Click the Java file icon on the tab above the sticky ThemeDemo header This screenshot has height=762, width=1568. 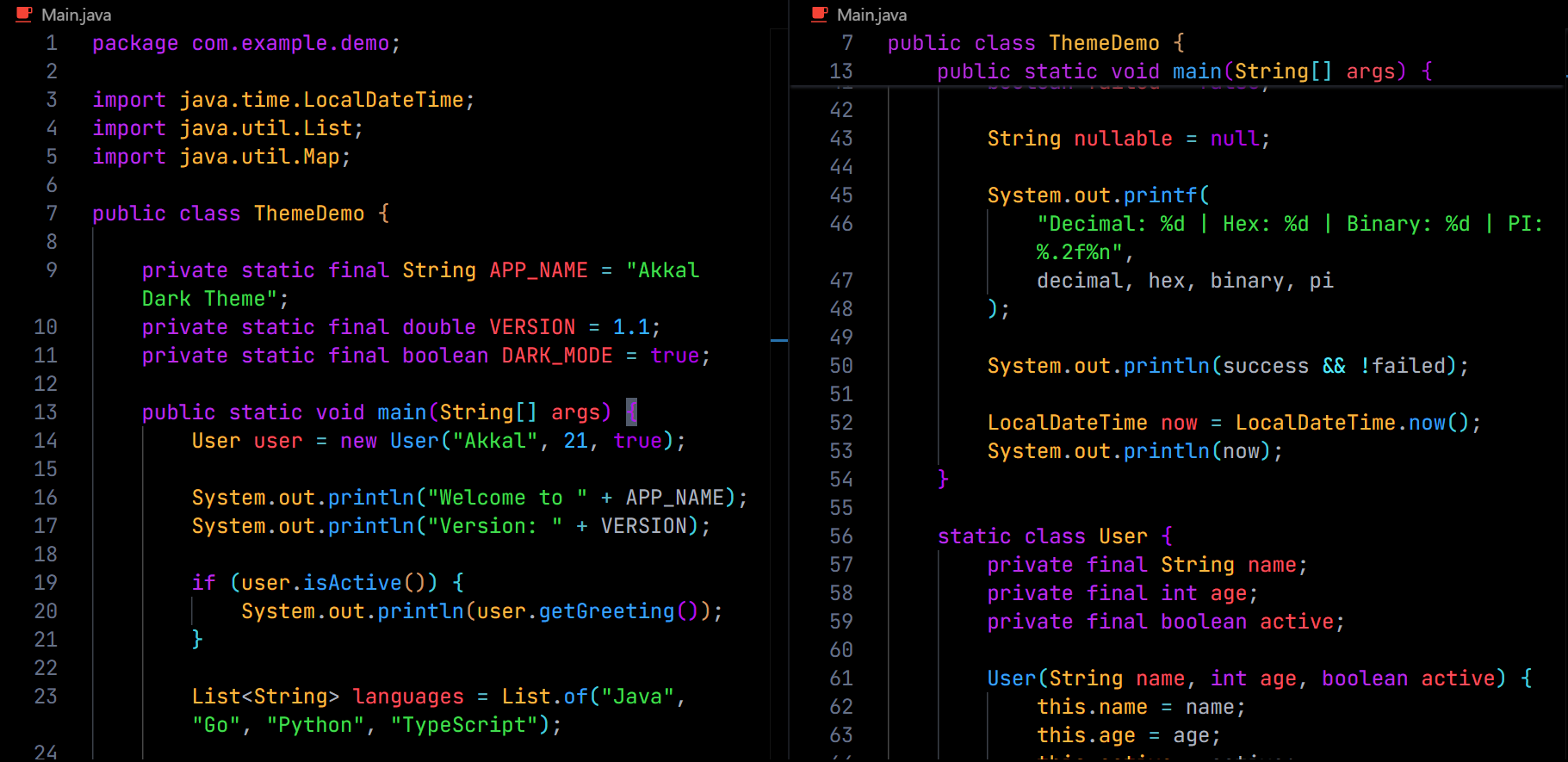(820, 14)
